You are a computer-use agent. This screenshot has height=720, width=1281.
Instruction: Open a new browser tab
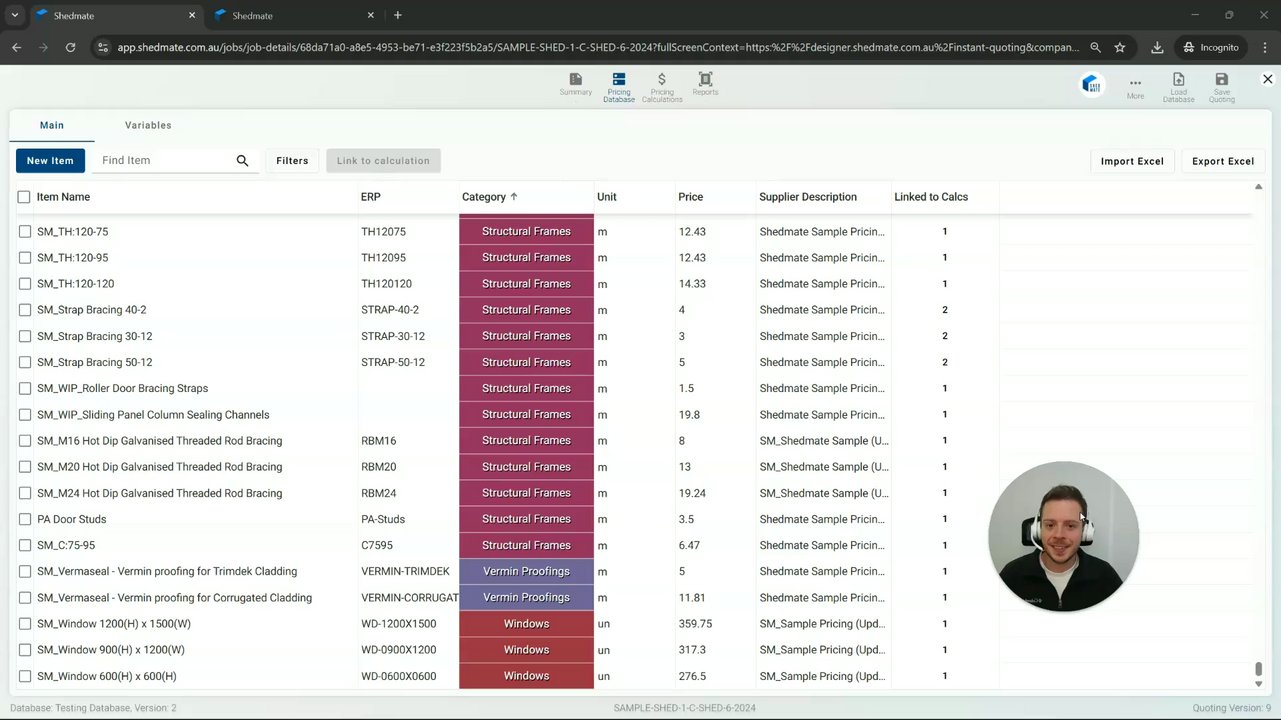click(398, 15)
